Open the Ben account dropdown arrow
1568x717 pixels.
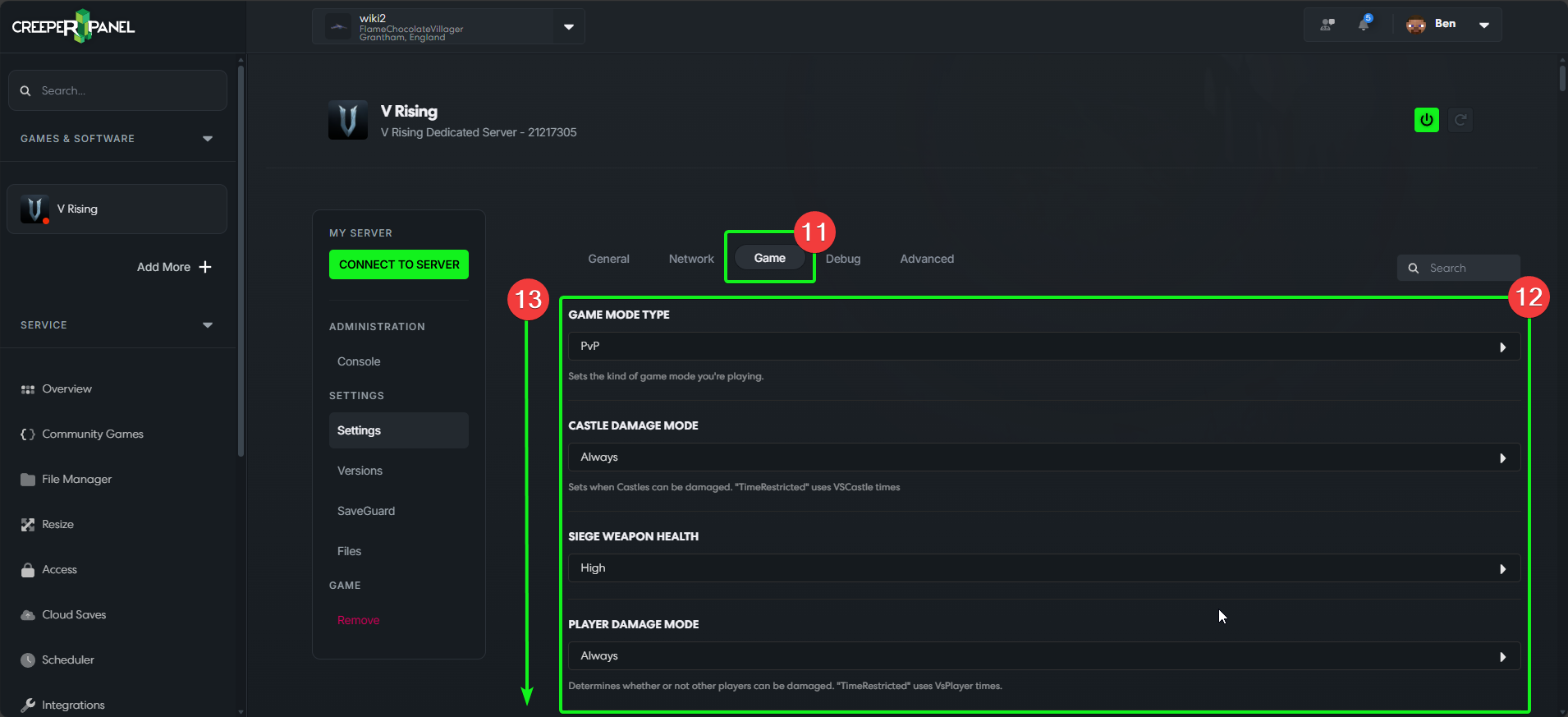tap(1484, 25)
